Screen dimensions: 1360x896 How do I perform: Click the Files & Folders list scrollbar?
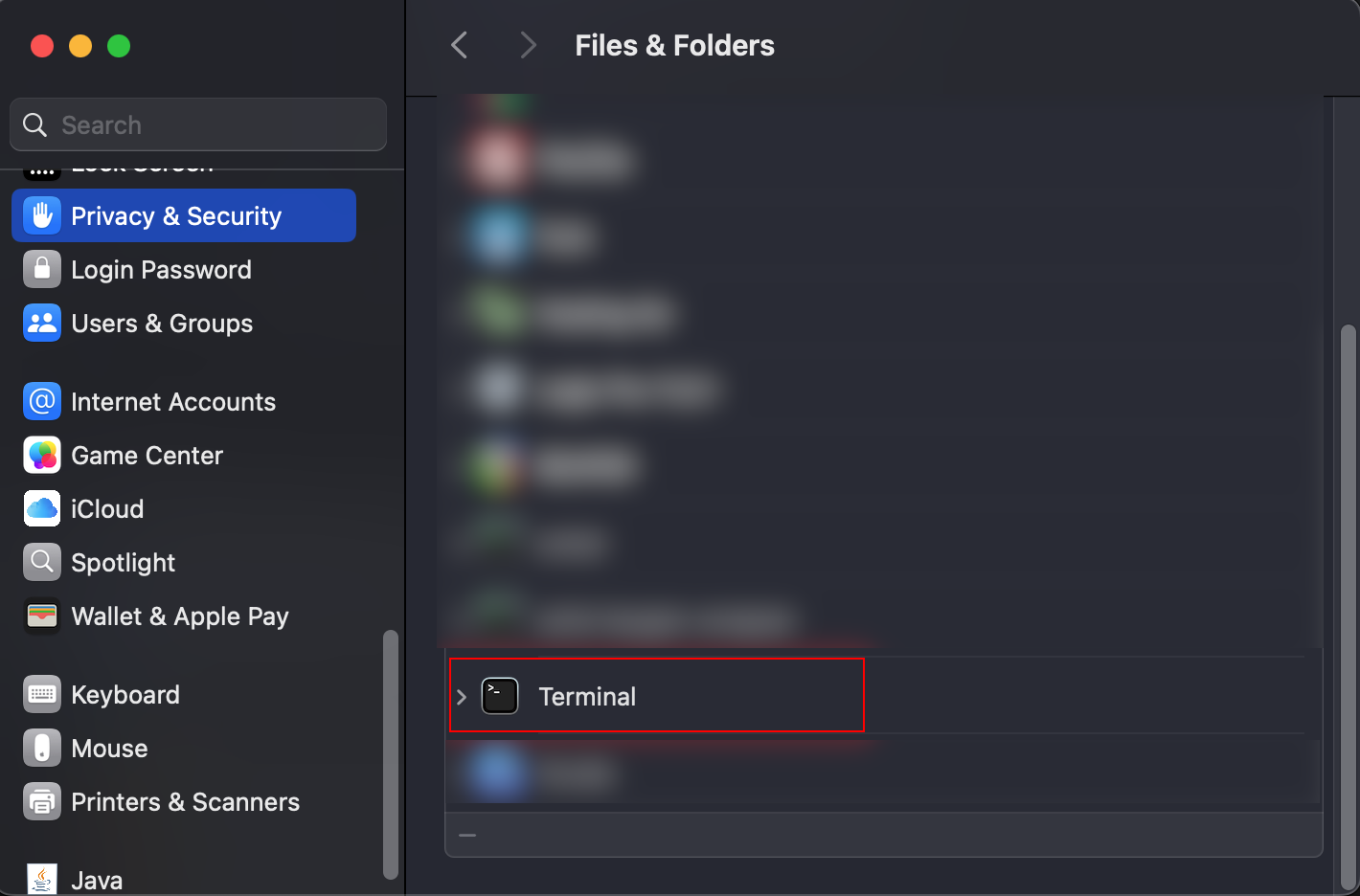1349,608
